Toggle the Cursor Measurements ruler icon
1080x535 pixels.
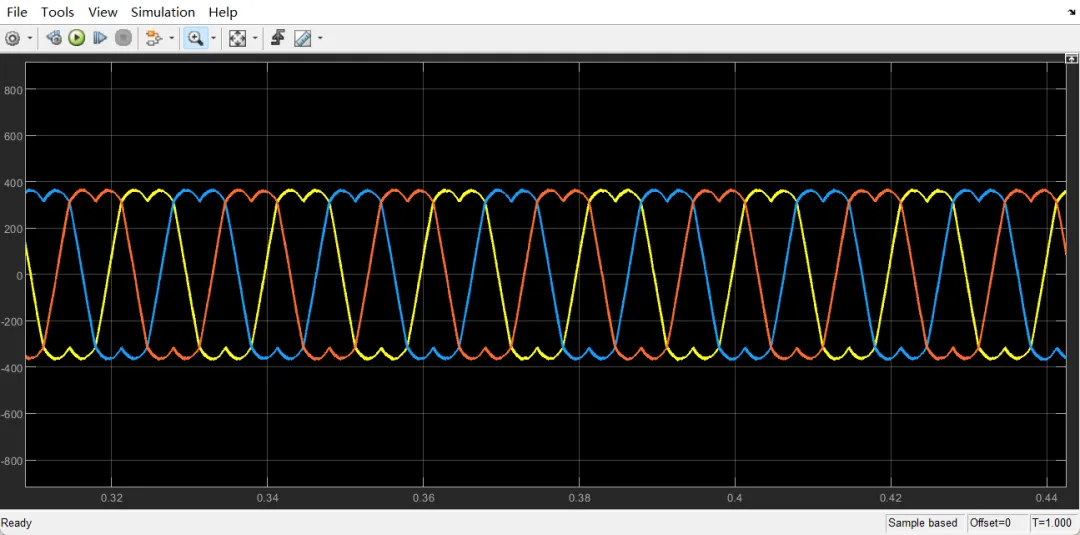302,39
